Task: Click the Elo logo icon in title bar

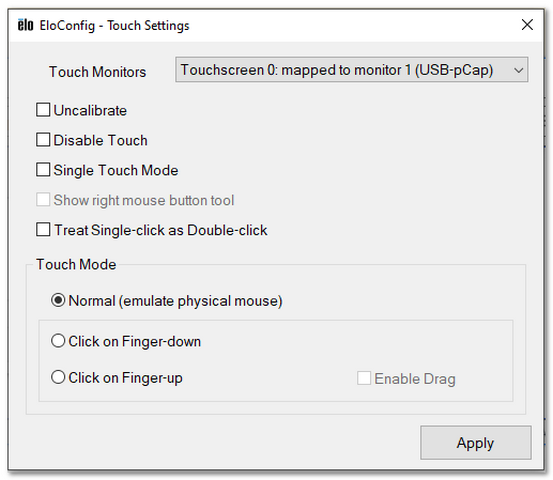Action: point(25,25)
